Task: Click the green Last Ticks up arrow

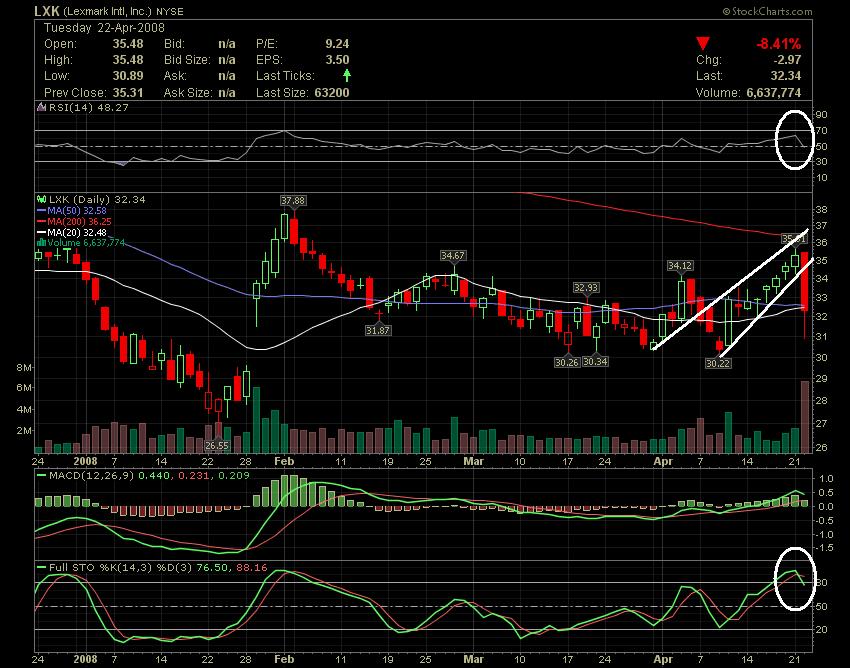Action: 346,75
